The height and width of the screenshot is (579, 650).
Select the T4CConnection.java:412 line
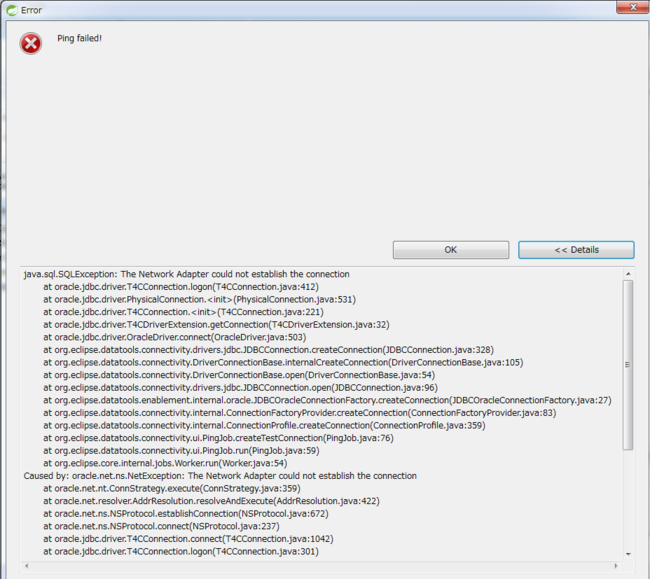tap(181, 287)
